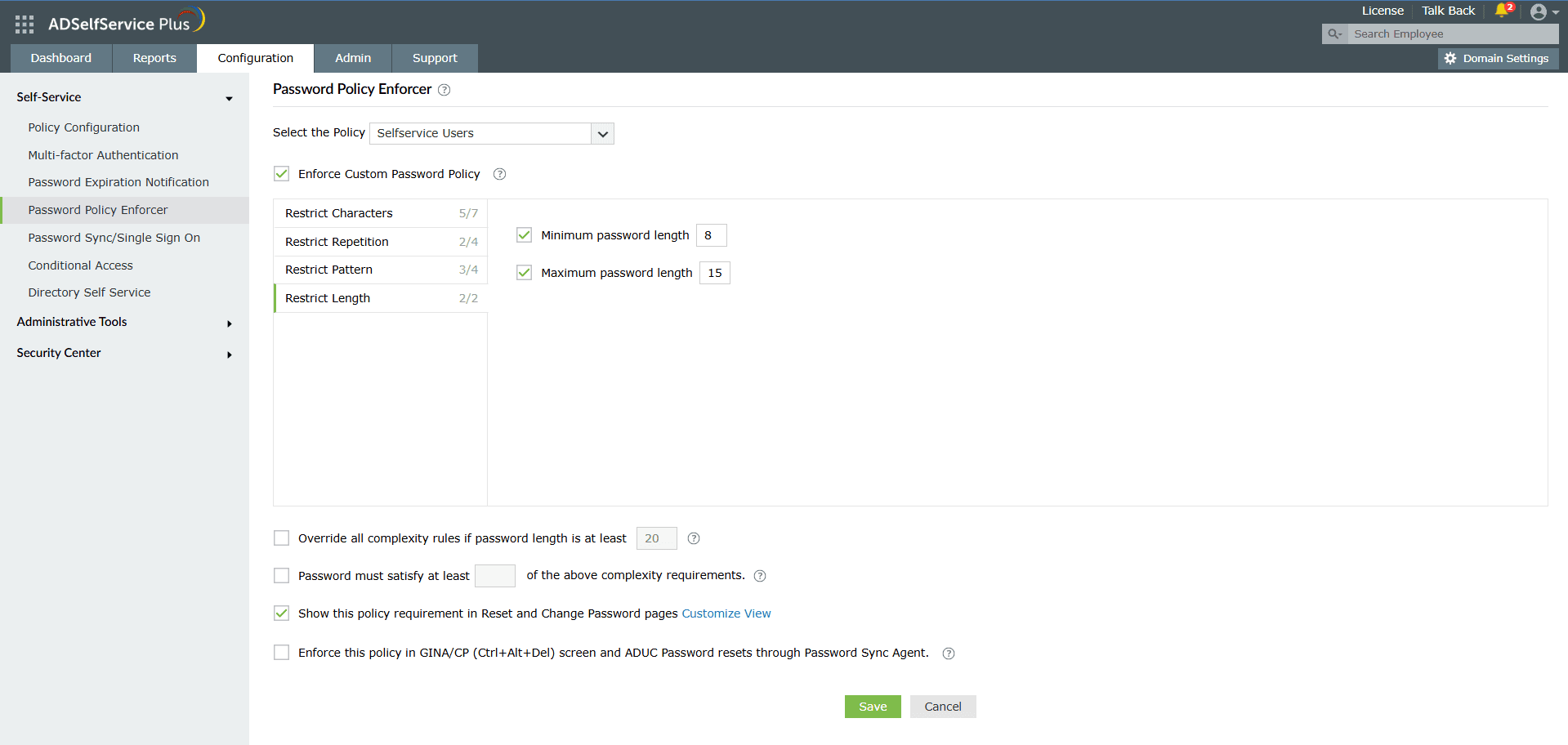Open Password Expiration Notification
This screenshot has width=1568, height=745.
pyautogui.click(x=118, y=182)
